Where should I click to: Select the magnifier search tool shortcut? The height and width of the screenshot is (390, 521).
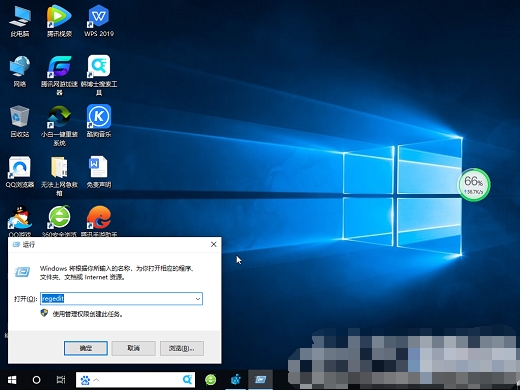click(99, 75)
